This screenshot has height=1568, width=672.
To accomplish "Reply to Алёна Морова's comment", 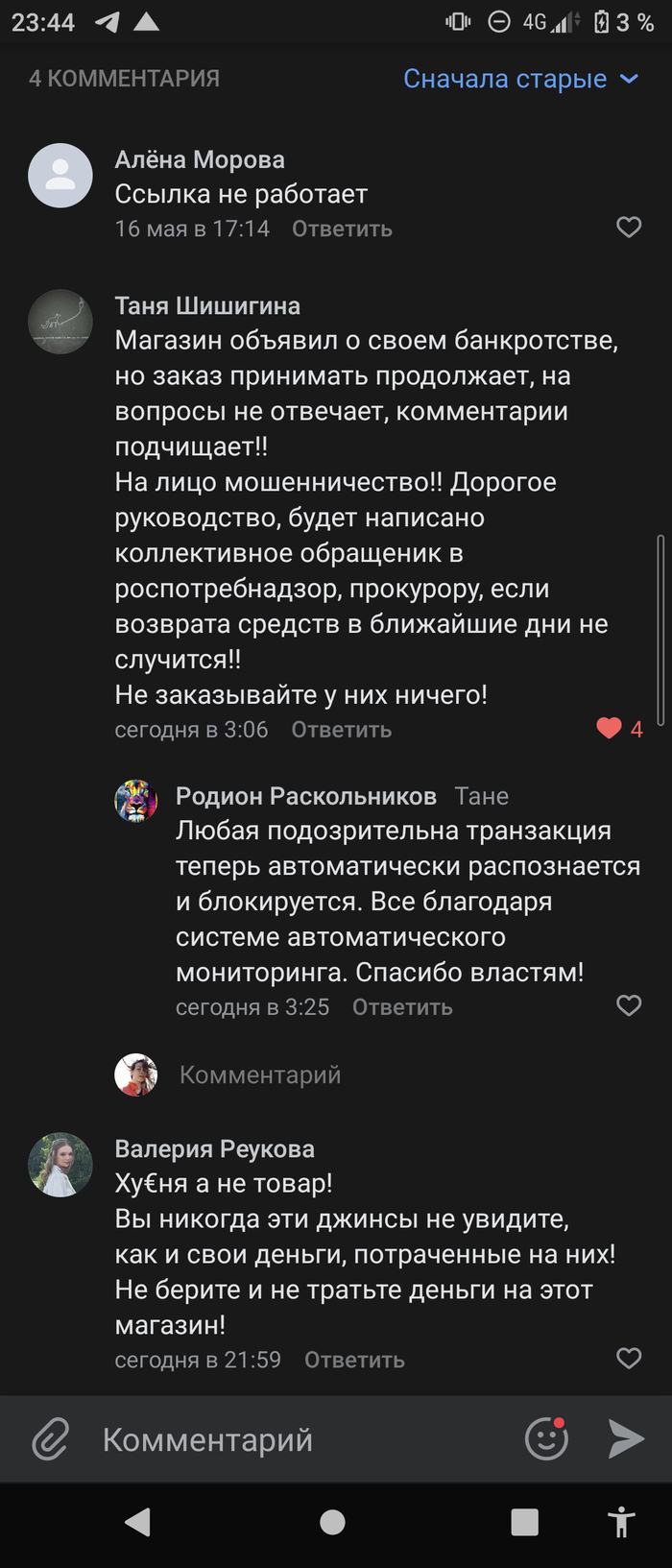I will click(342, 229).
